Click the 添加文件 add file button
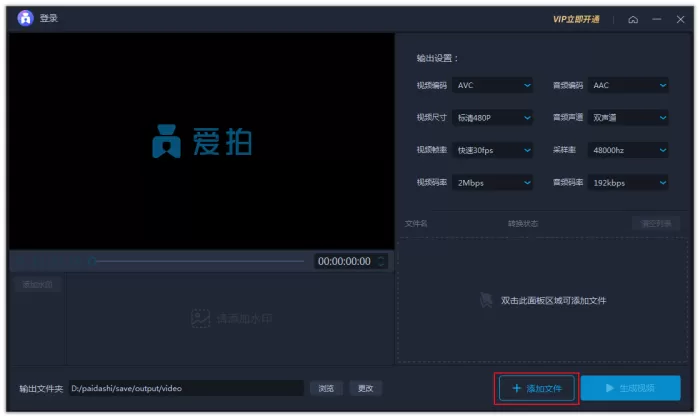 click(x=537, y=389)
